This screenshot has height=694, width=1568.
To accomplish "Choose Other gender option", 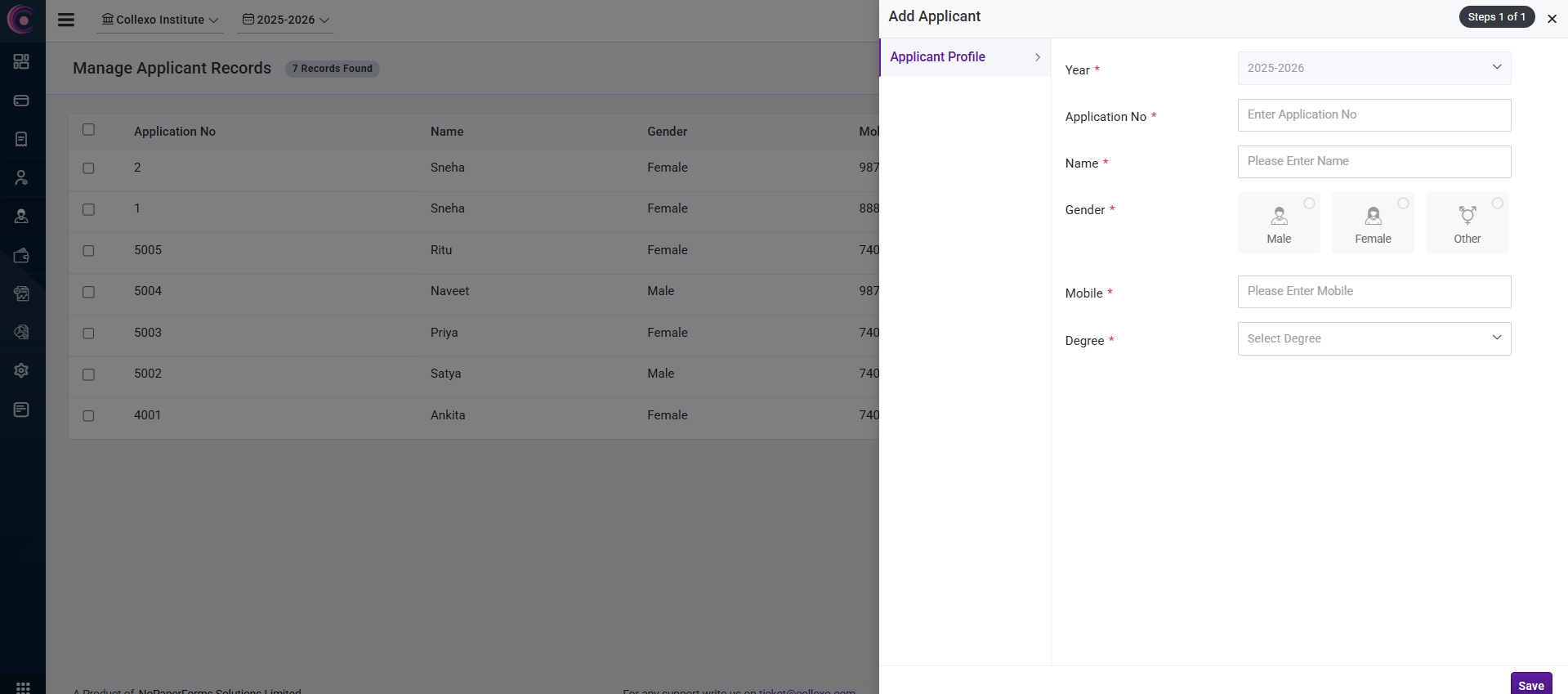I will point(1467,223).
